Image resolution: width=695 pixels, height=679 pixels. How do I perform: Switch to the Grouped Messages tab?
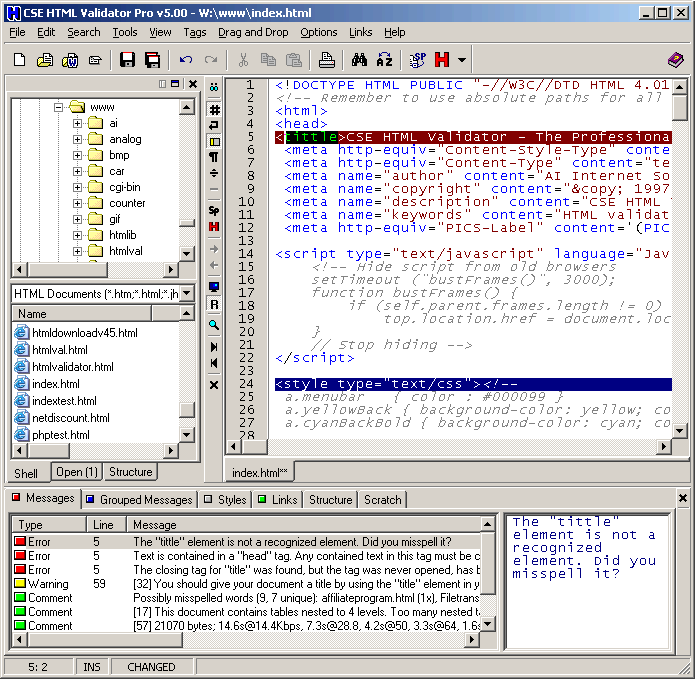140,499
